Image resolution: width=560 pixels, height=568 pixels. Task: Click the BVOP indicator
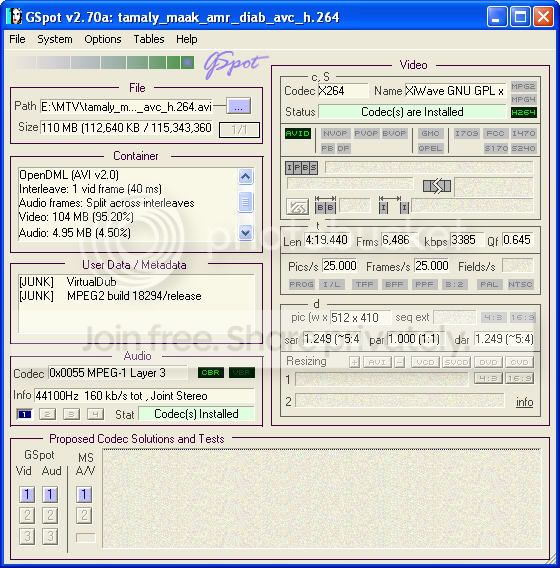tap(394, 133)
